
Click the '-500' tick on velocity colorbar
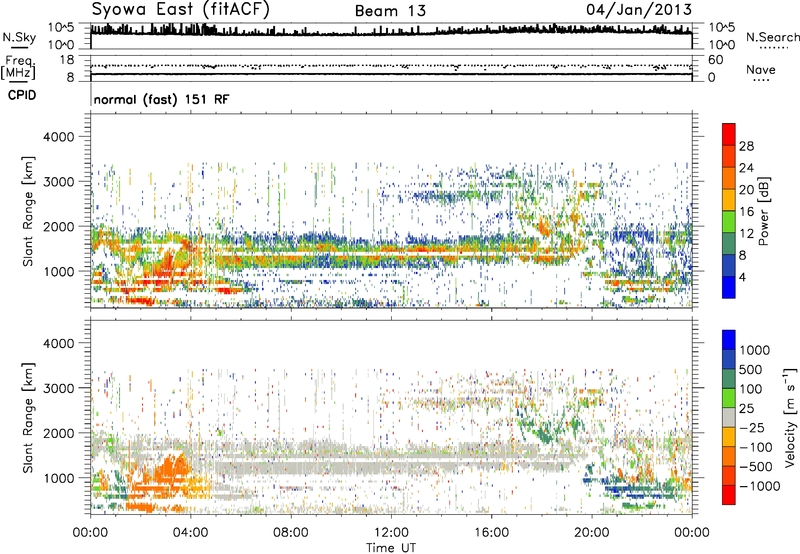756,466
